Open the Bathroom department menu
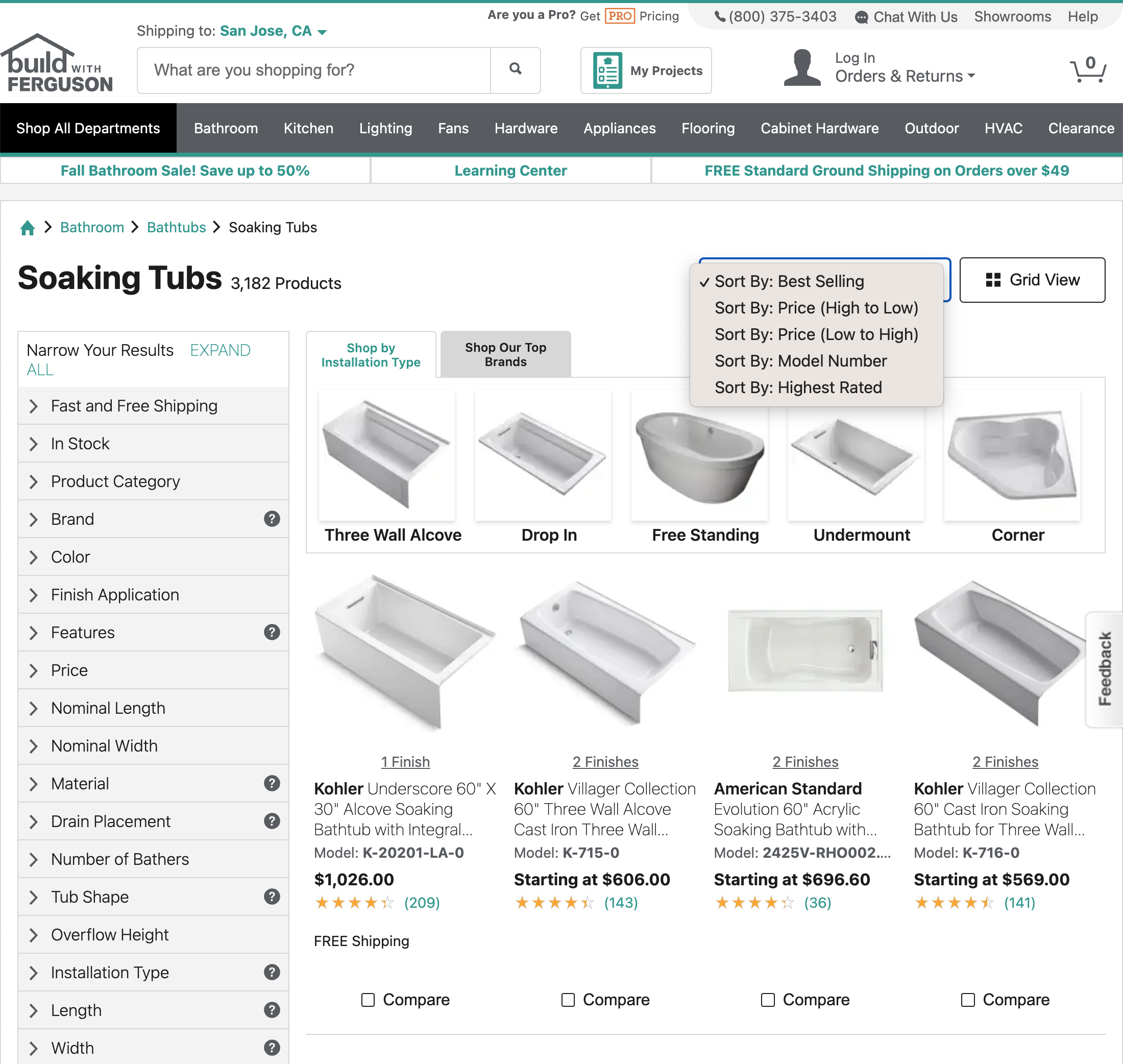 point(225,128)
